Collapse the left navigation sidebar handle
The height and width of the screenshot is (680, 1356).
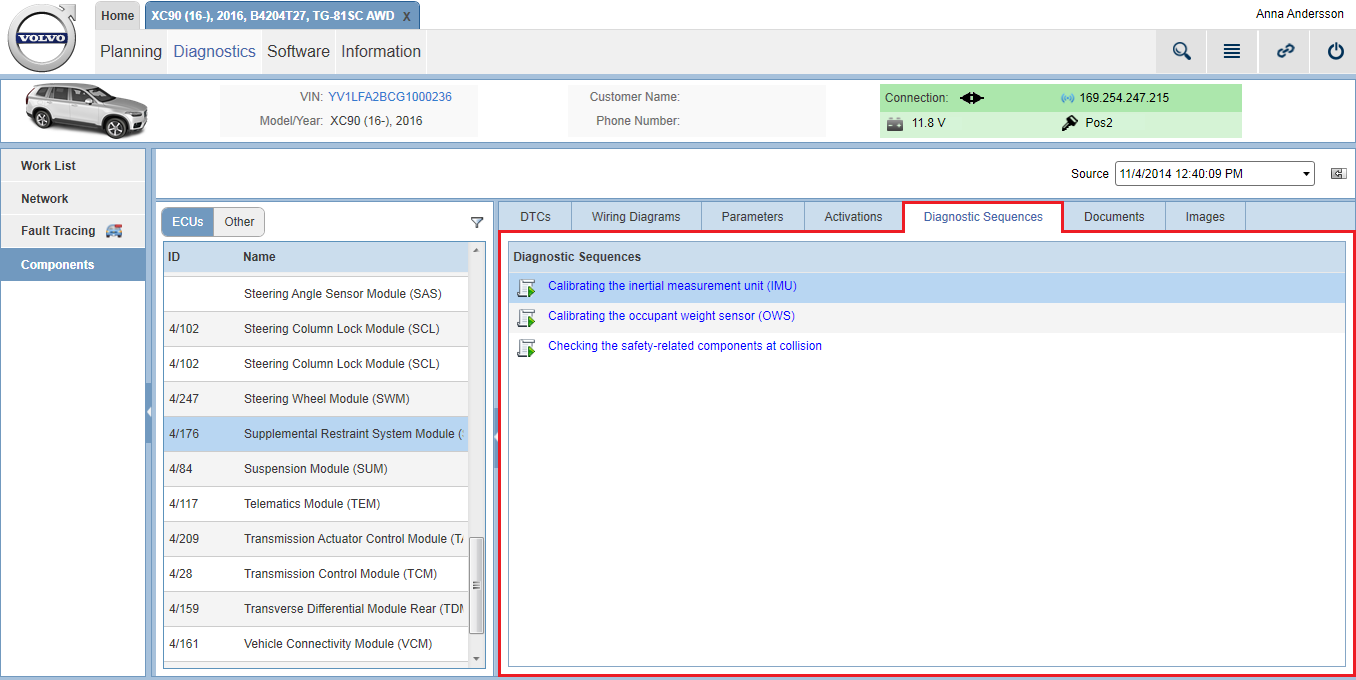[x=148, y=412]
